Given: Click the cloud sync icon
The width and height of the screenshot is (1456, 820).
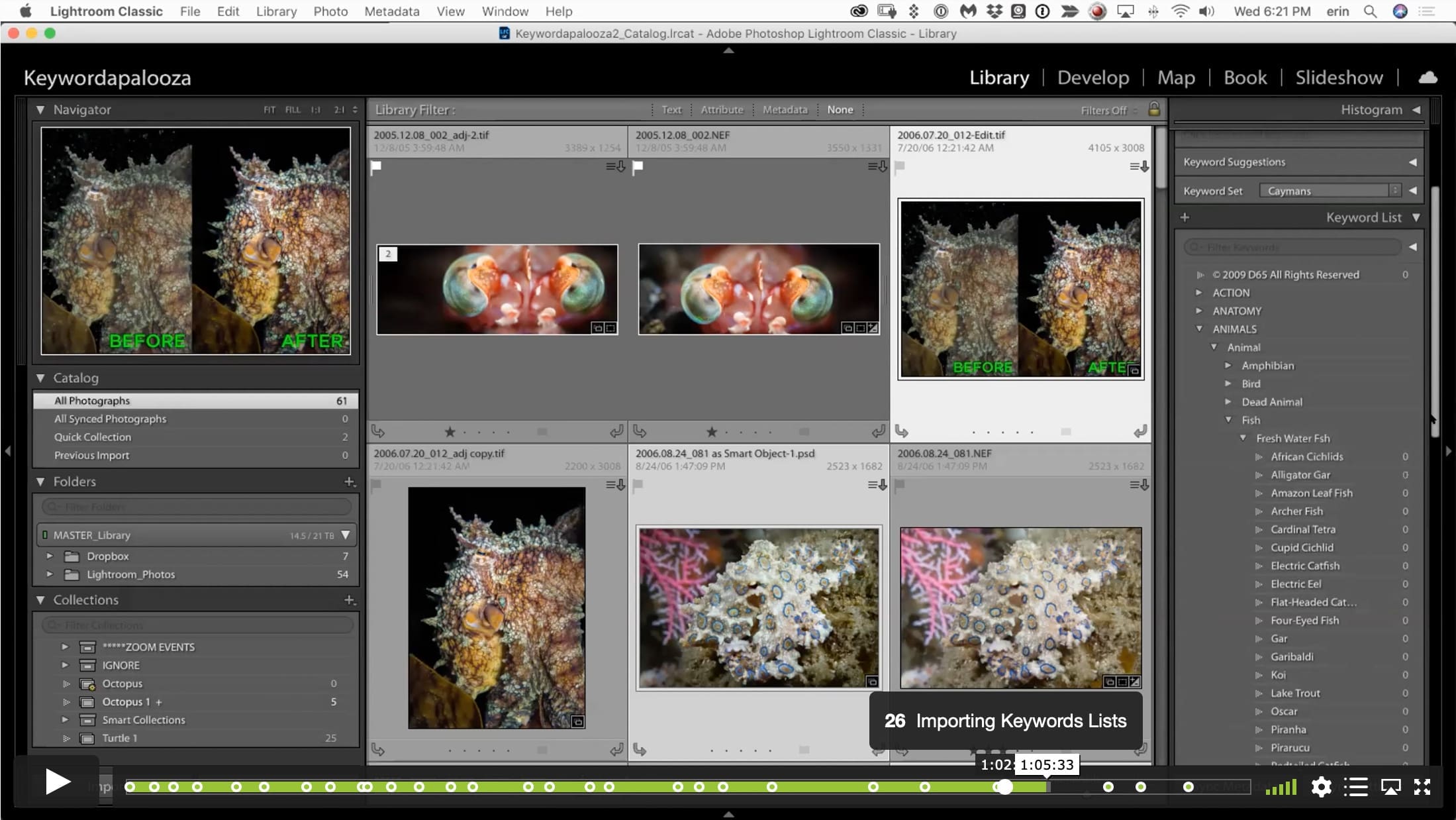Looking at the screenshot, I should pos(1428,77).
